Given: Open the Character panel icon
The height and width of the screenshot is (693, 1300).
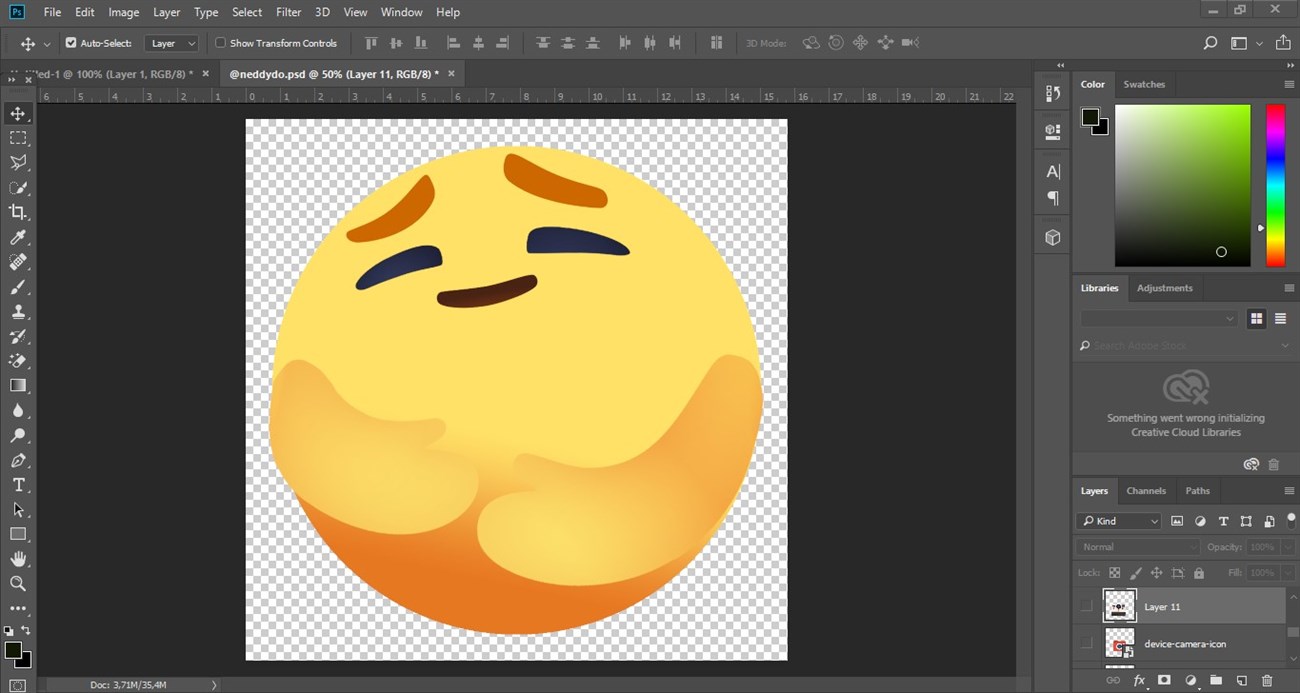Looking at the screenshot, I should coord(1052,171).
